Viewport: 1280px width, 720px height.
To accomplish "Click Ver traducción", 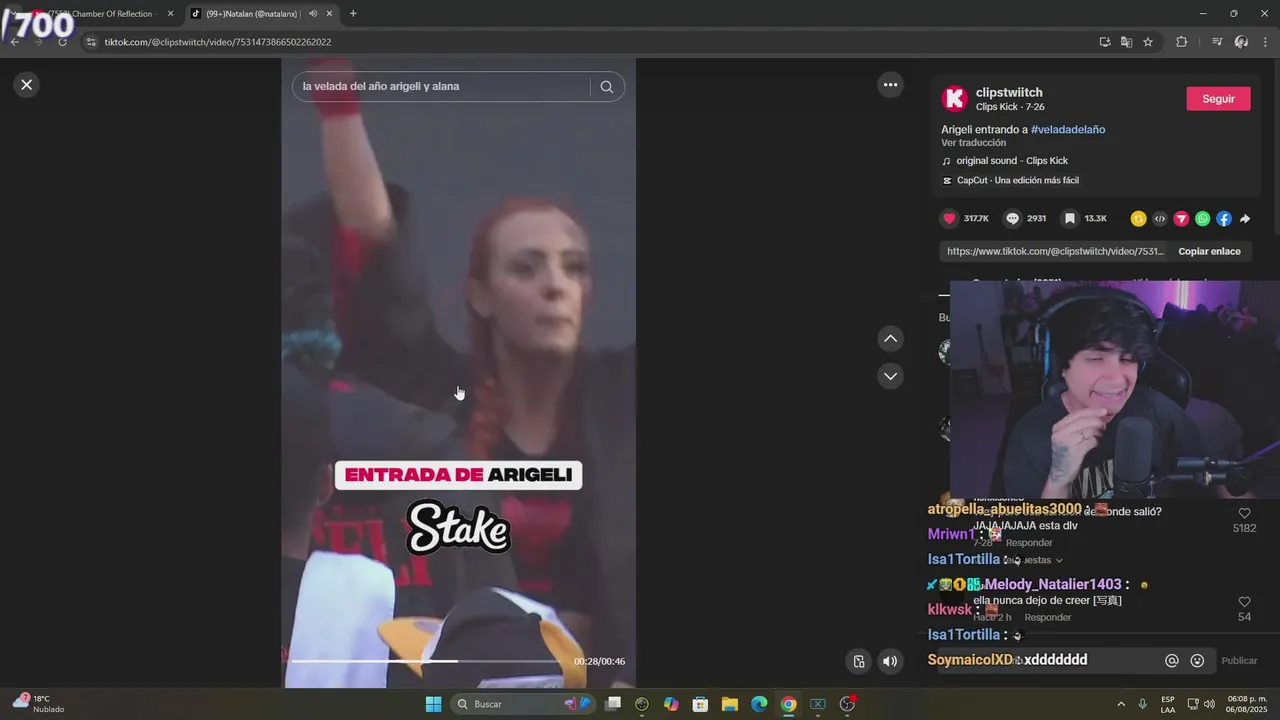I will click(973, 143).
